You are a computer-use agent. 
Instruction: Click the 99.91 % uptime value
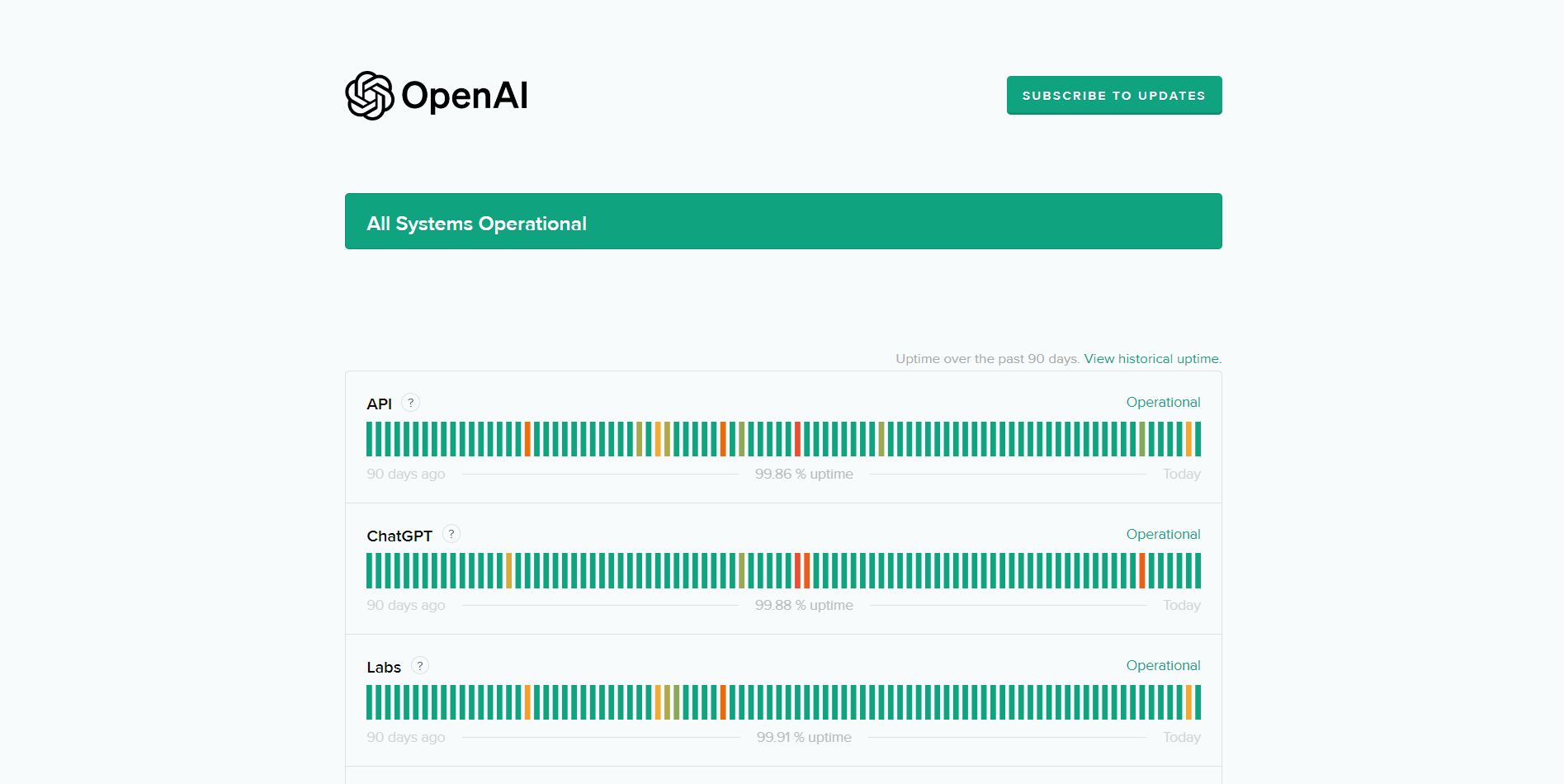804,737
